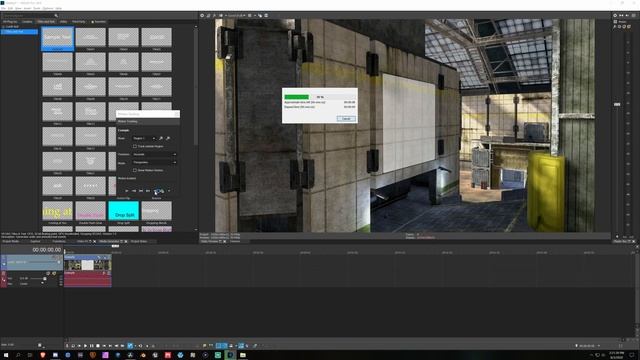Click the Cancel button in the progress dialog
Viewport: 640px width, 360px height.
346,118
